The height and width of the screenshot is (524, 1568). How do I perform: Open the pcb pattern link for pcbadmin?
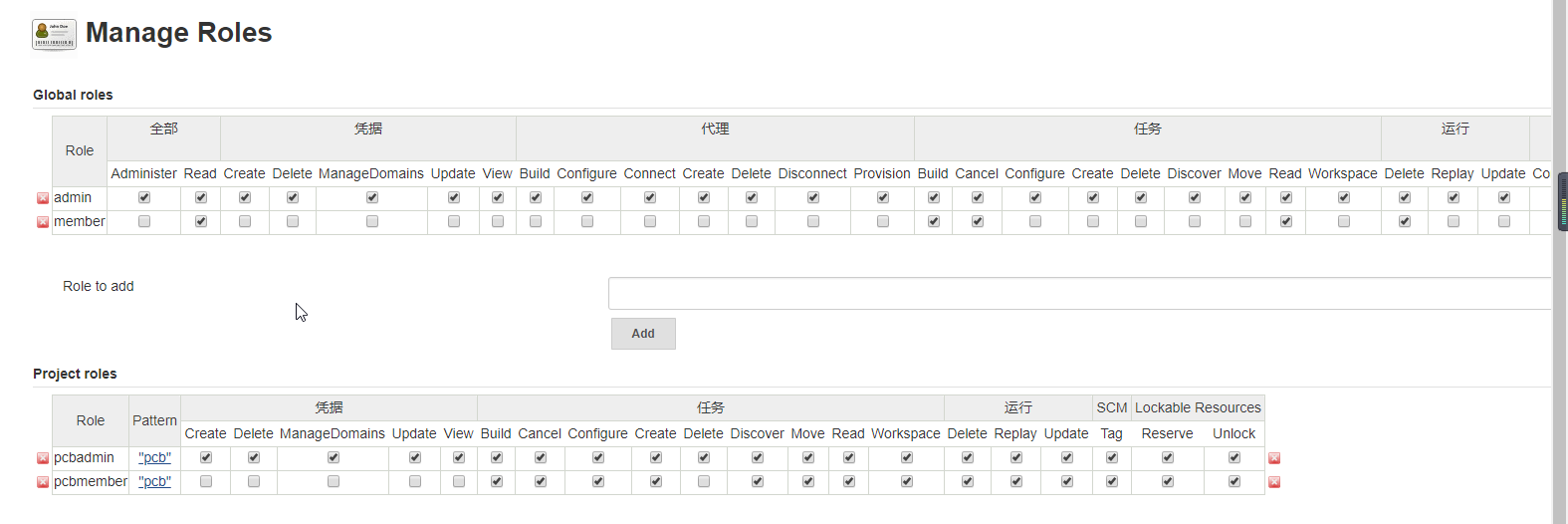tap(155, 457)
